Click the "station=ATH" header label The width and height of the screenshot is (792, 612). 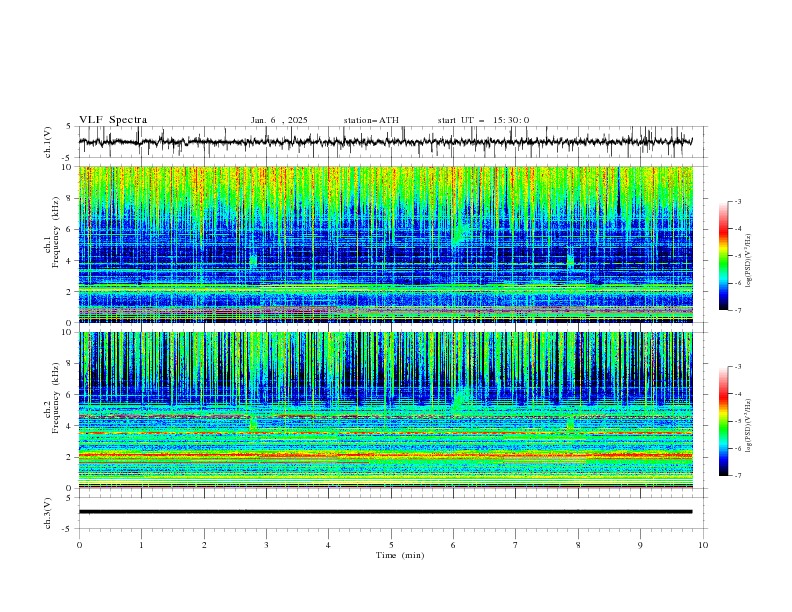[x=371, y=120]
